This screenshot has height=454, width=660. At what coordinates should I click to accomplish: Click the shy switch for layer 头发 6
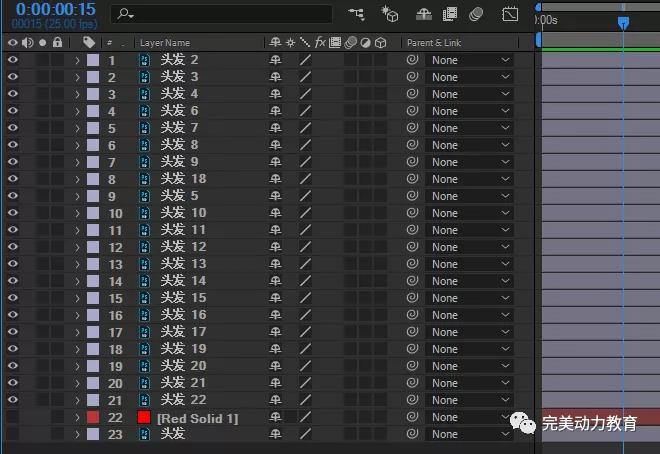(x=275, y=111)
